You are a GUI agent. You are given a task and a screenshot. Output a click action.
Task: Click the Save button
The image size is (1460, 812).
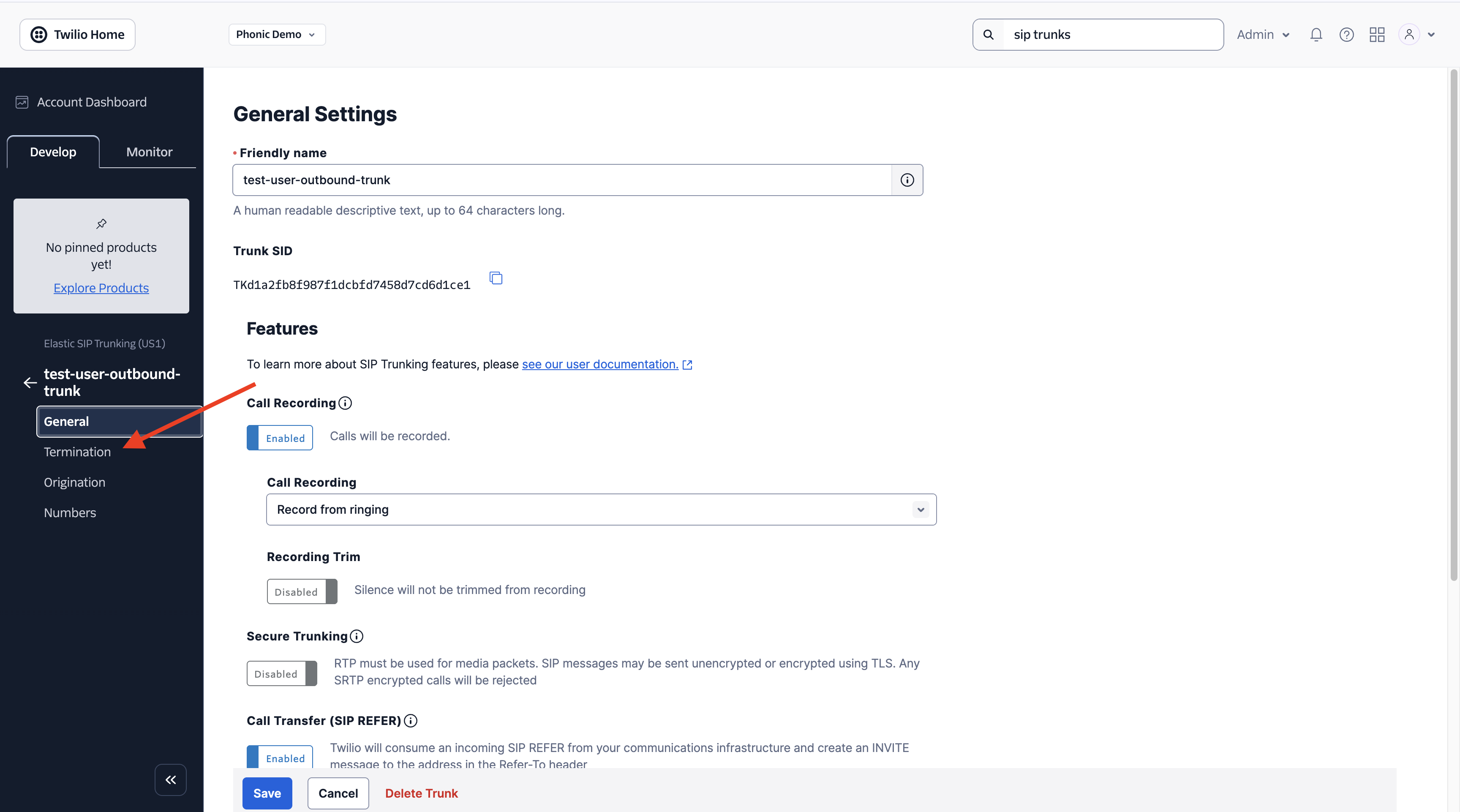267,793
